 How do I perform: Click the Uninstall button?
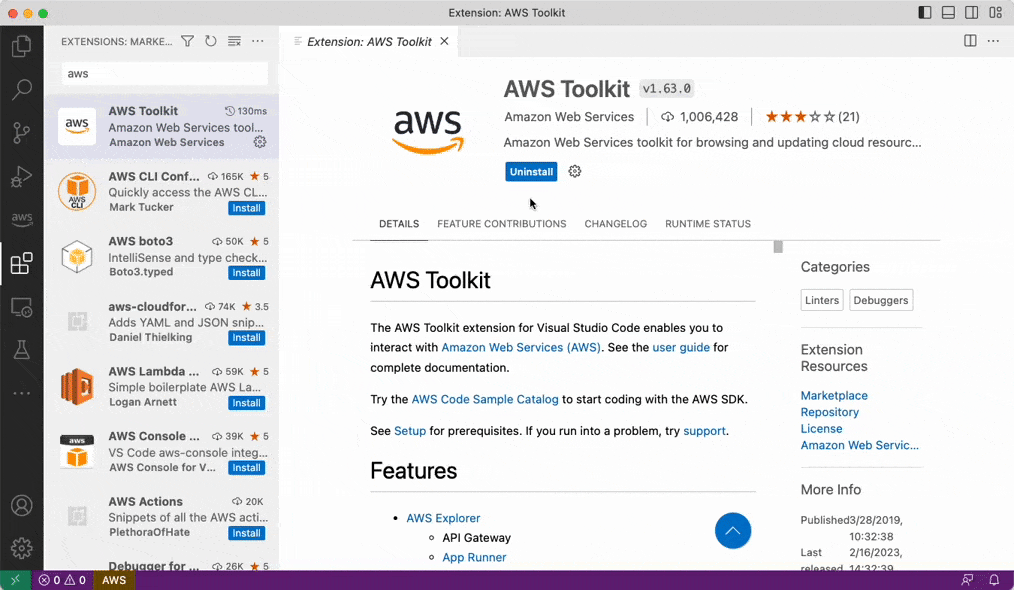(x=531, y=171)
